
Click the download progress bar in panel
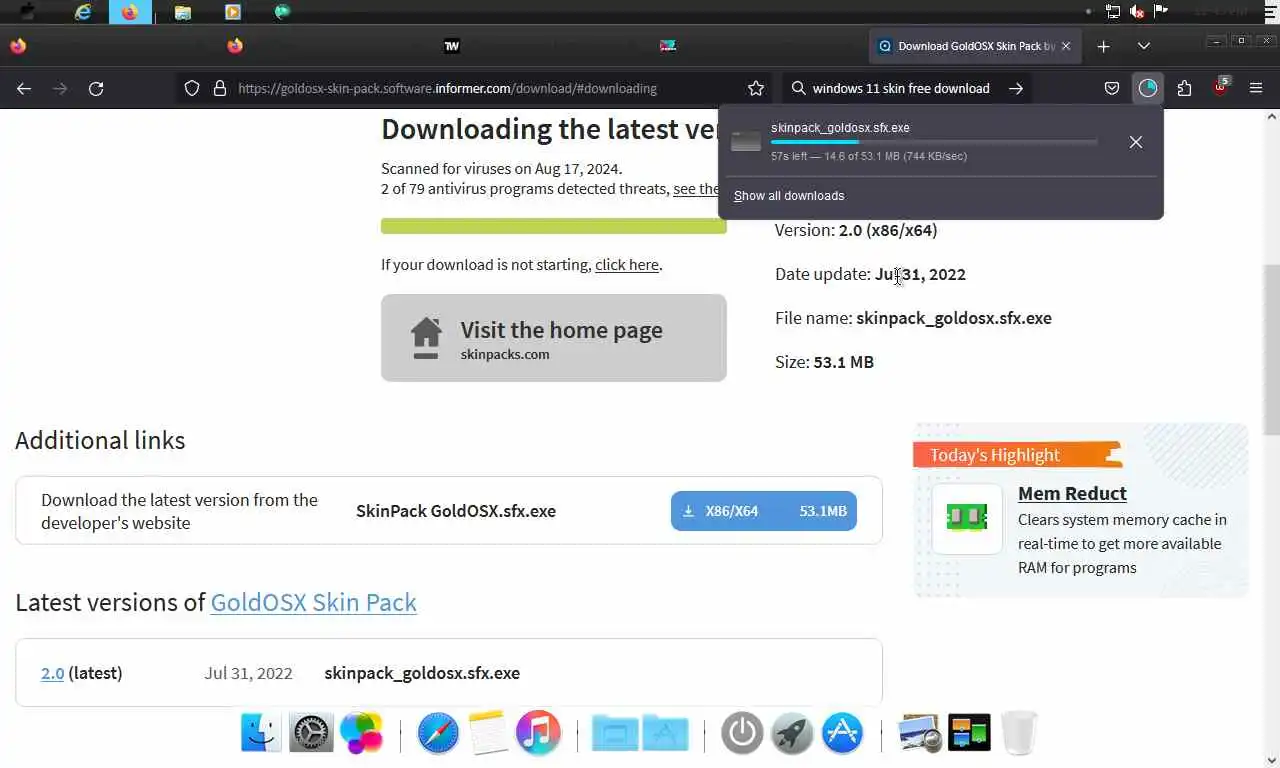[x=934, y=142]
